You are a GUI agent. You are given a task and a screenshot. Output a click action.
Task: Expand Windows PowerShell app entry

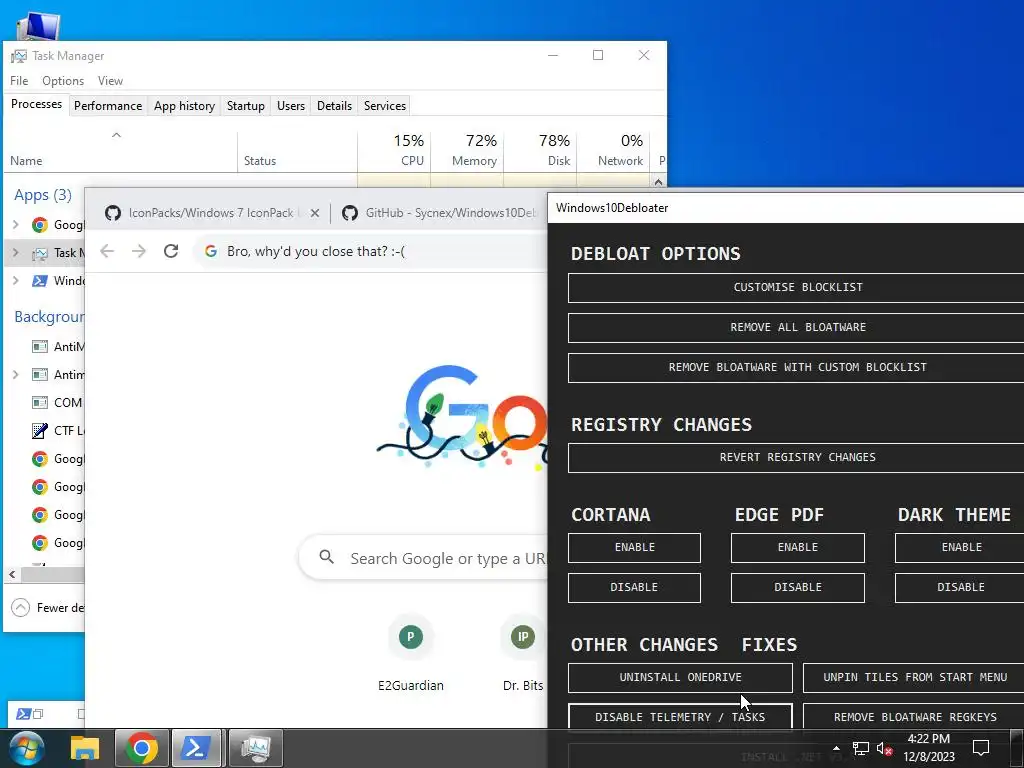click(16, 281)
